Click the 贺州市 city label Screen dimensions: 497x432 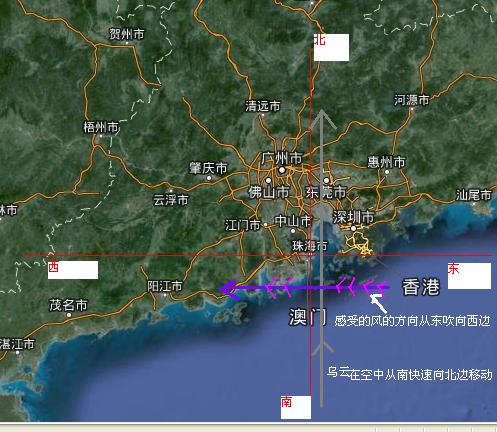(x=127, y=34)
